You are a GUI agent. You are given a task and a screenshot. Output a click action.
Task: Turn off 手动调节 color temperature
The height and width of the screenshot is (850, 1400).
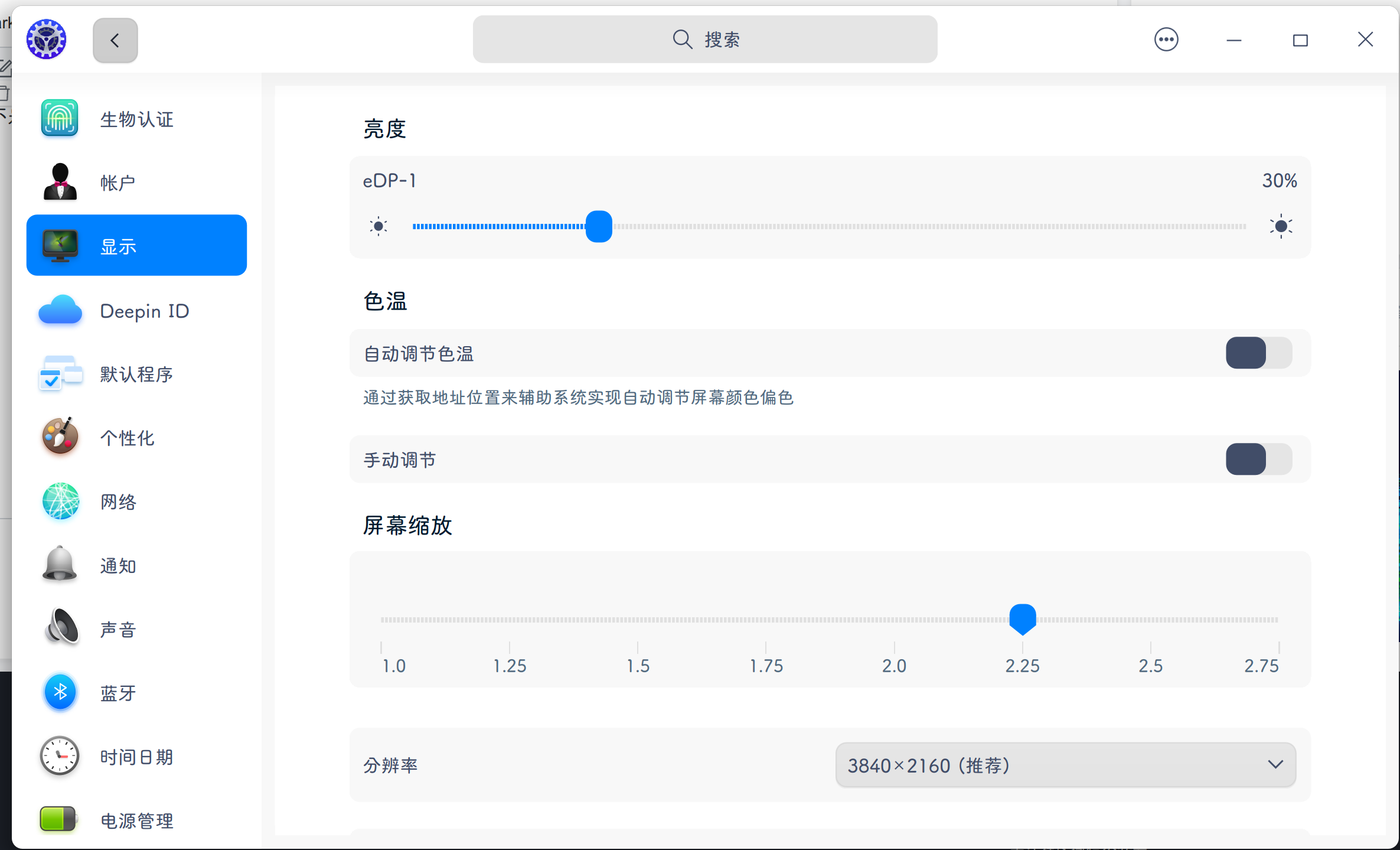pos(1258,460)
